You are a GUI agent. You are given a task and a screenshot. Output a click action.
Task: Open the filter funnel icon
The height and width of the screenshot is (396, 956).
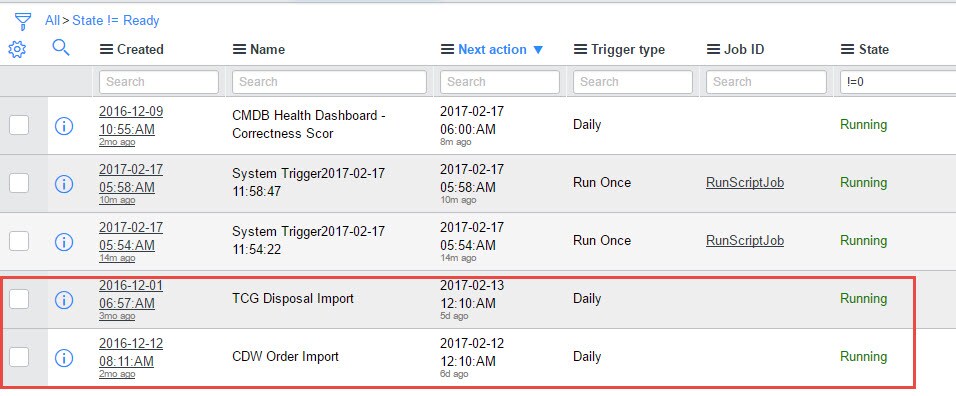tap(23, 21)
